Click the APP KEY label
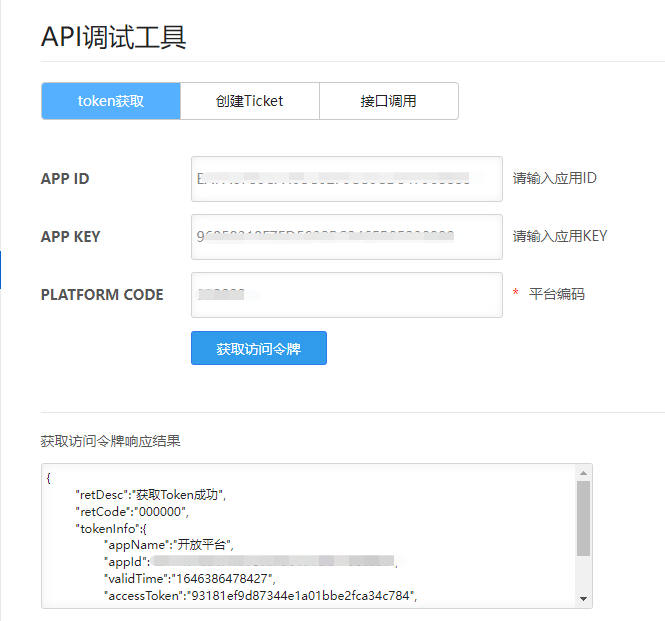This screenshot has height=621, width=665. coord(71,237)
